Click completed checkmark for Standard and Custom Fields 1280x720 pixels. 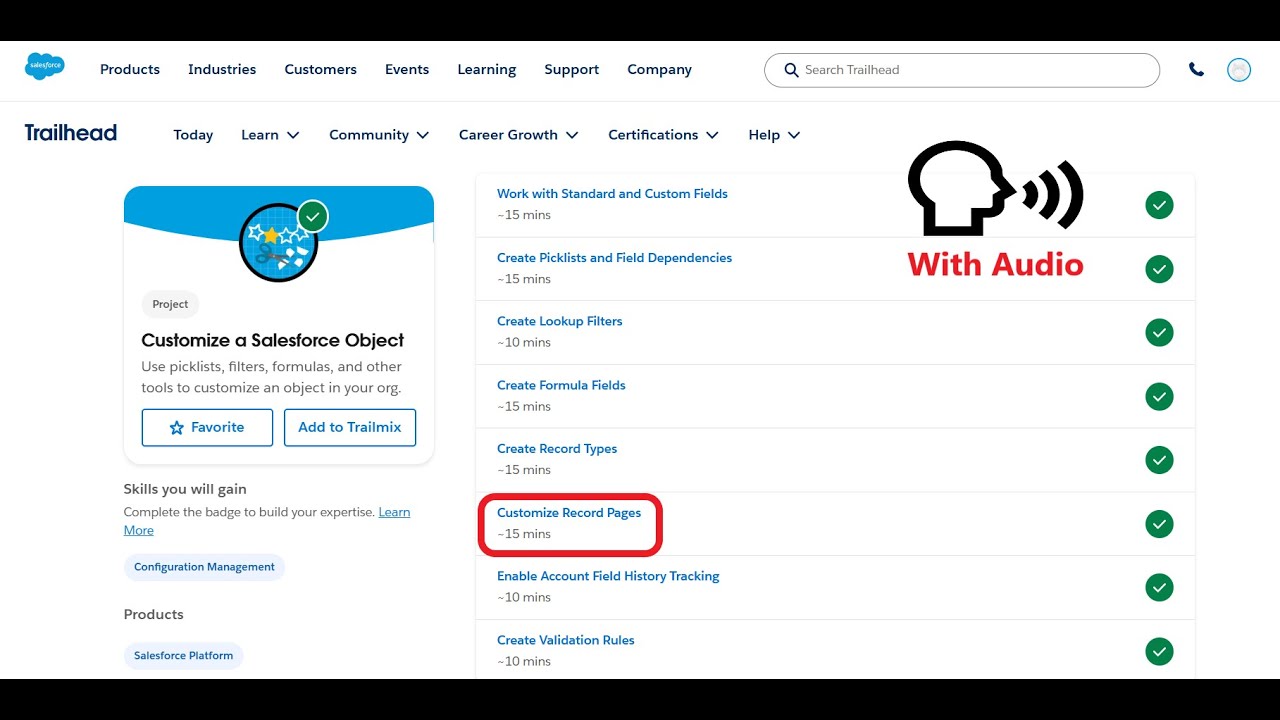point(1159,205)
